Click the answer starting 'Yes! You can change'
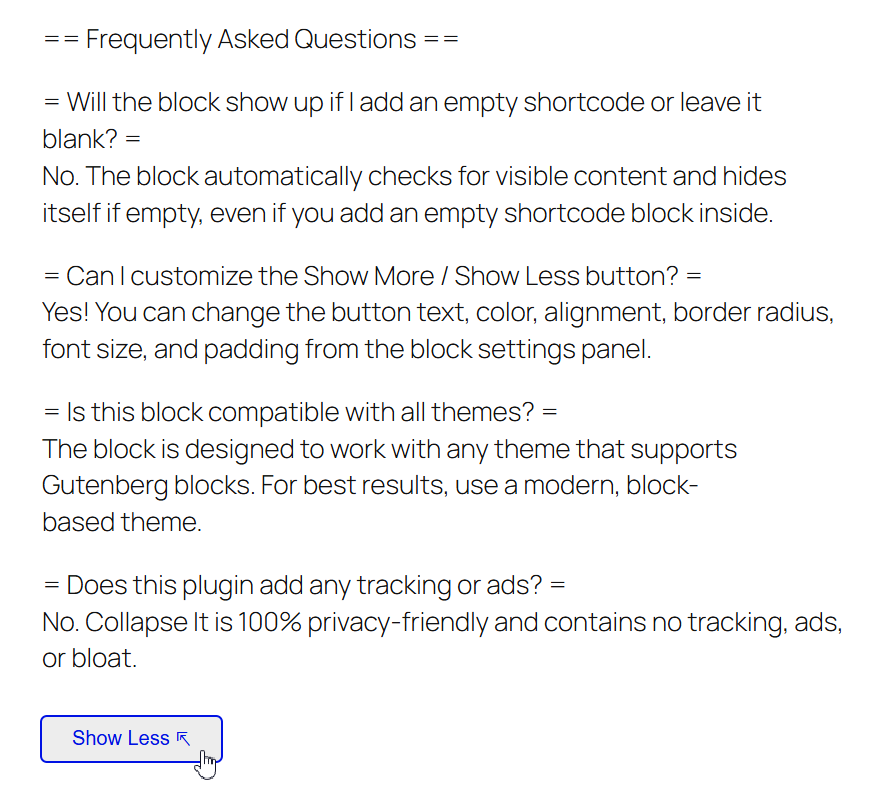Image resolution: width=884 pixels, height=805 pixels. pyautogui.click(x=438, y=313)
